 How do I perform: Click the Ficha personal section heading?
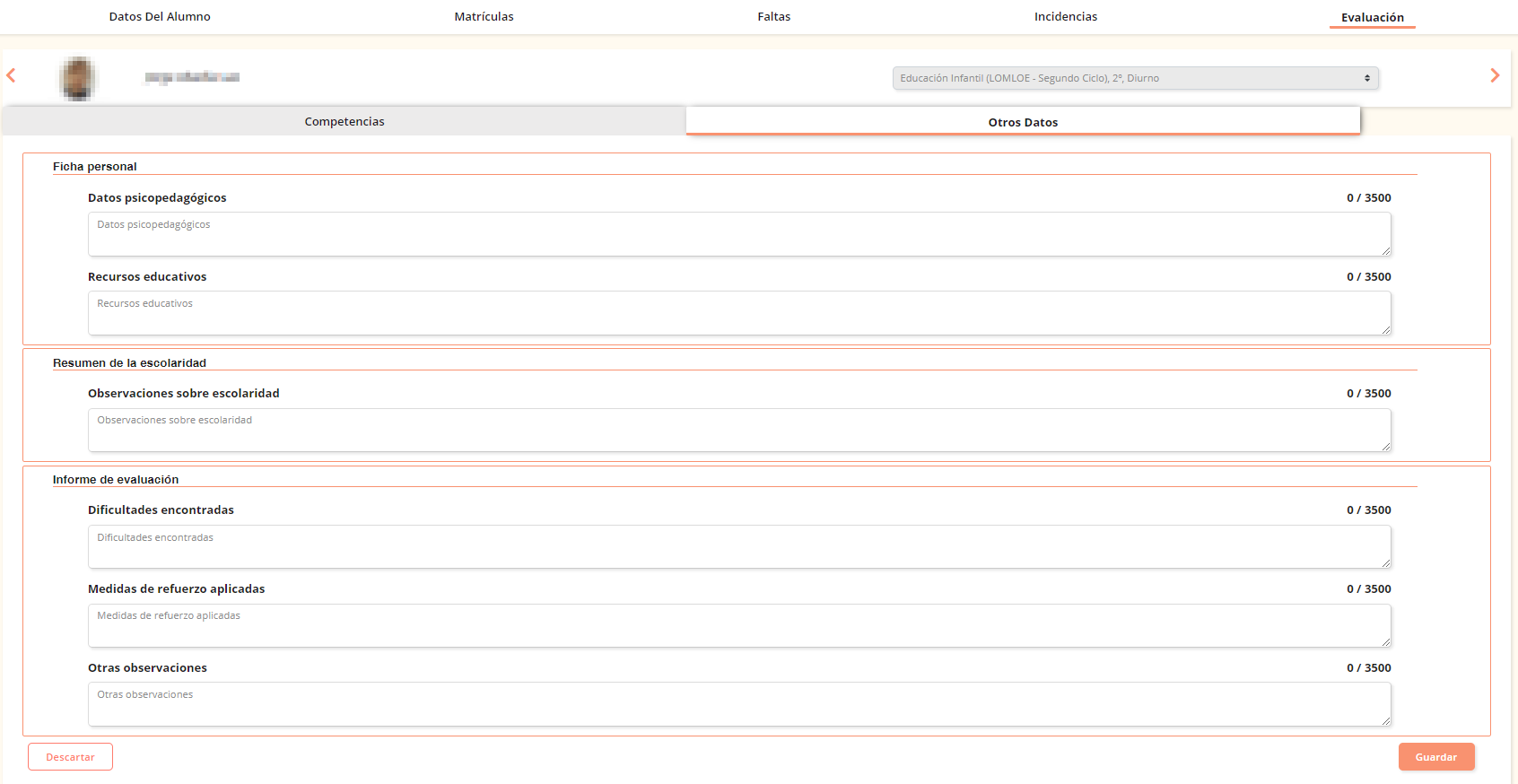coord(95,167)
